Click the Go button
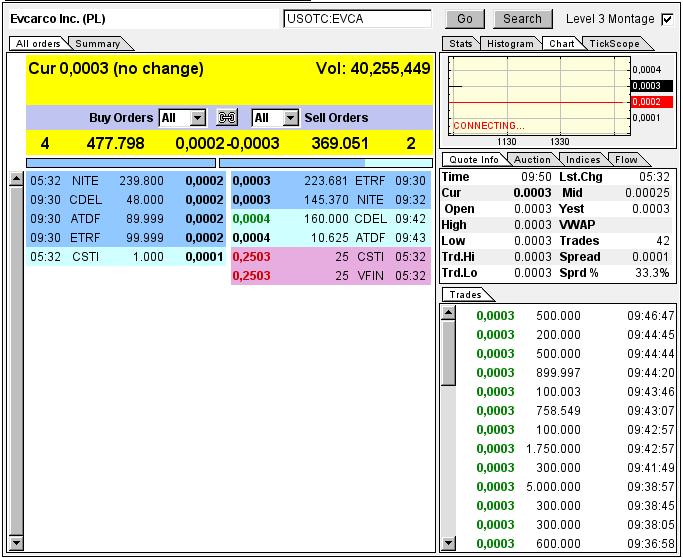Image resolution: width=683 pixels, height=558 pixels. click(465, 19)
